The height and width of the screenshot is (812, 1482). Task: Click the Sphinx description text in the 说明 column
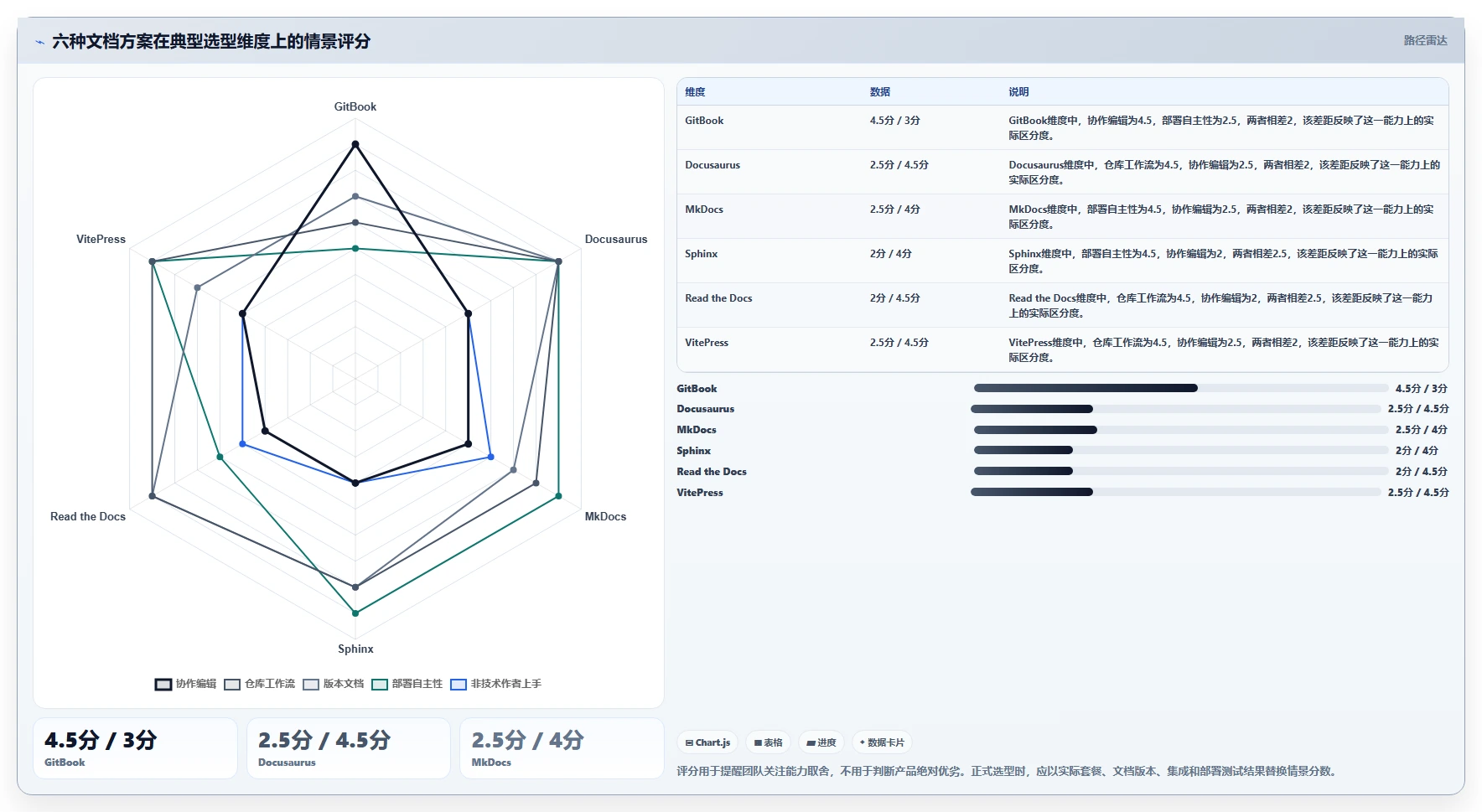[x=1223, y=261]
